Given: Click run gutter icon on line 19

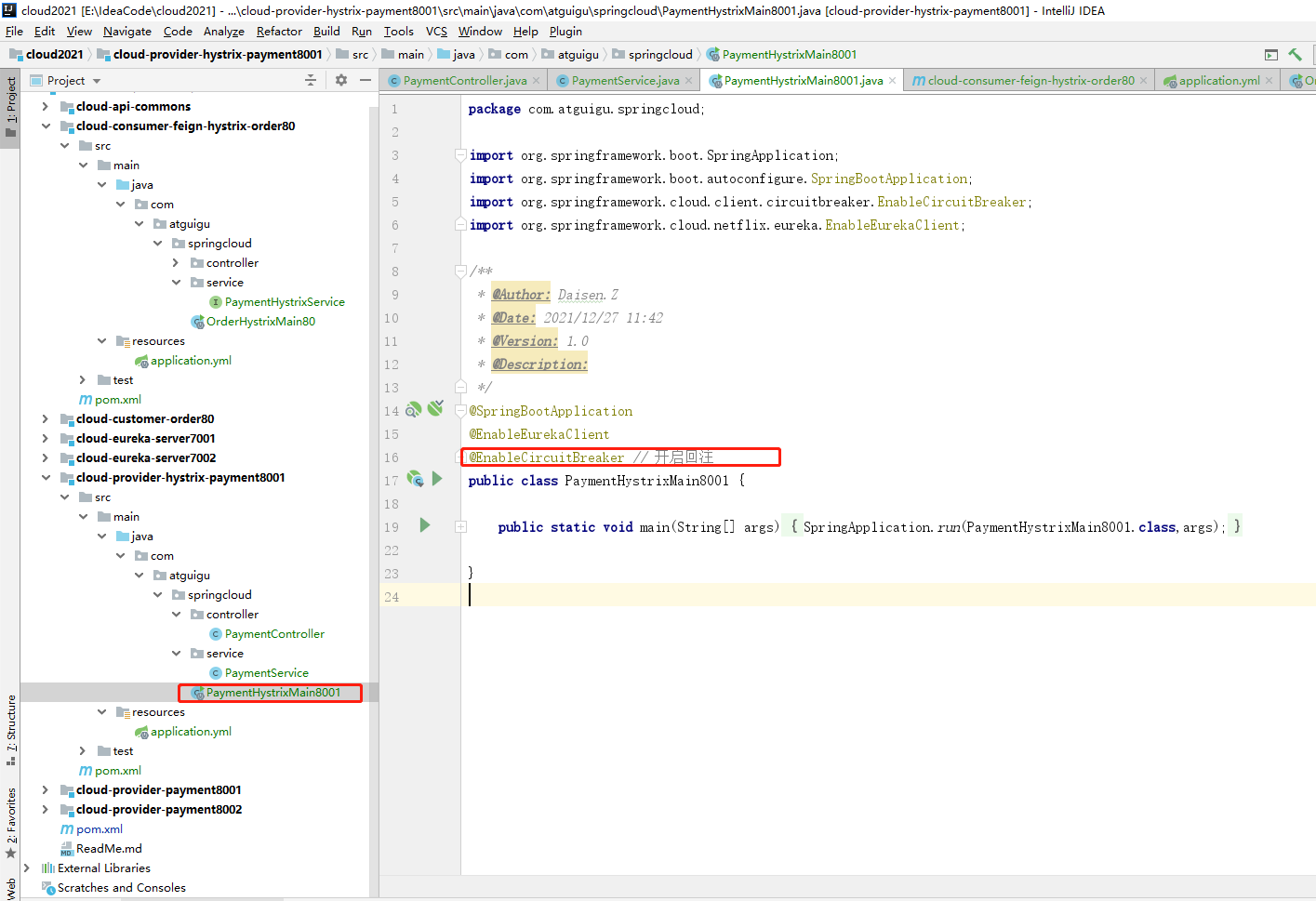Looking at the screenshot, I should 425,525.
